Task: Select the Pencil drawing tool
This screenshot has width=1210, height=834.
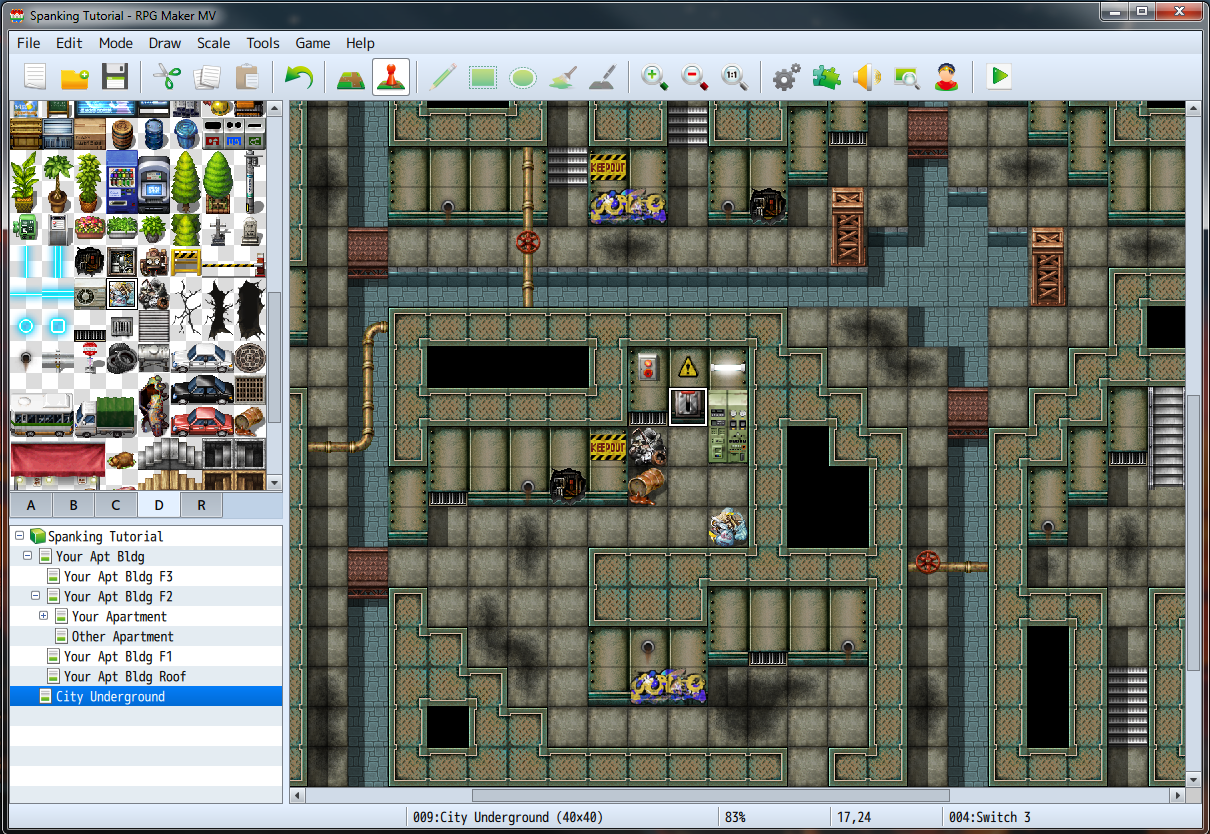Action: (x=443, y=77)
